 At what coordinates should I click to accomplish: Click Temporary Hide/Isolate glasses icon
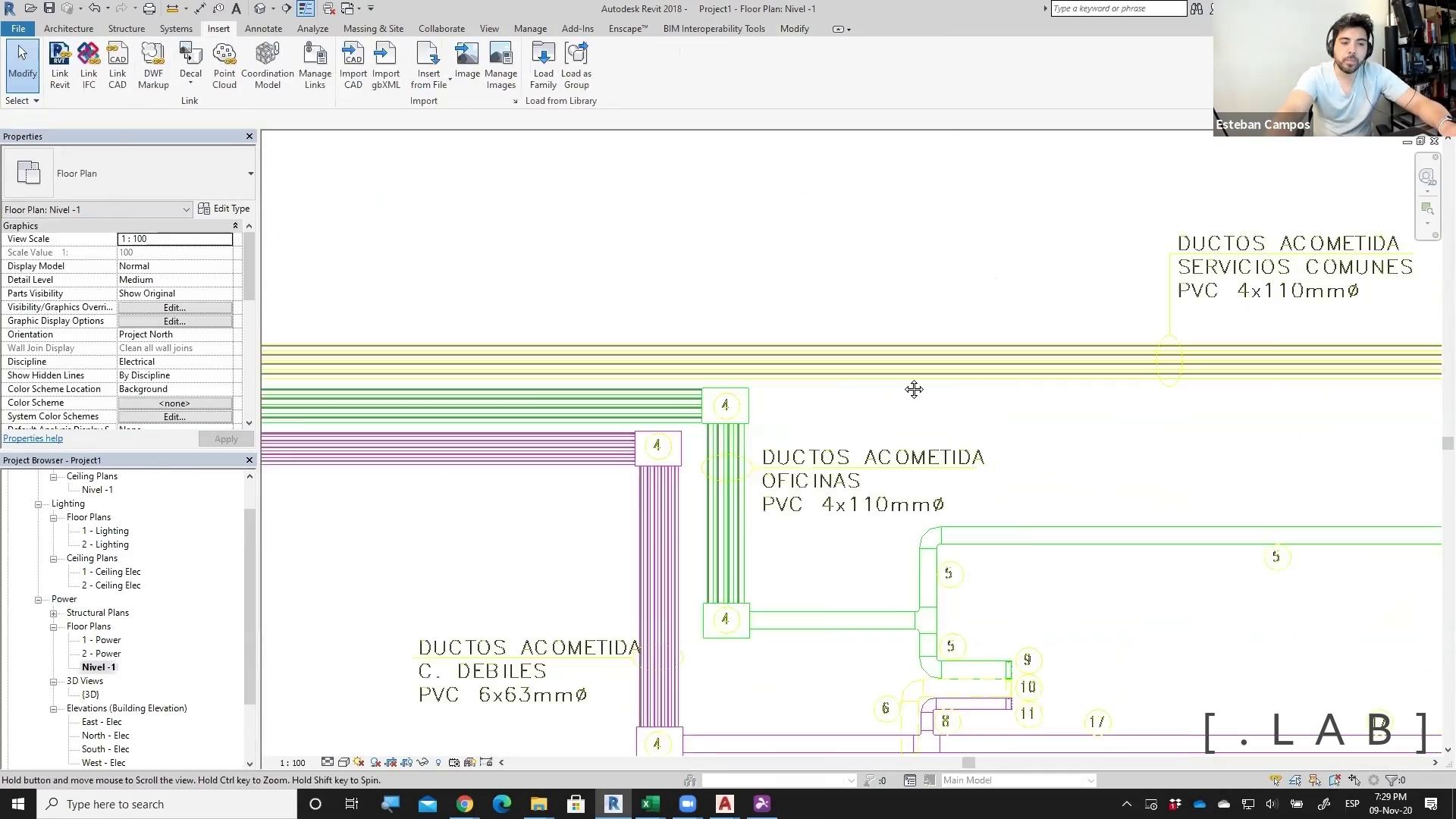(x=422, y=762)
